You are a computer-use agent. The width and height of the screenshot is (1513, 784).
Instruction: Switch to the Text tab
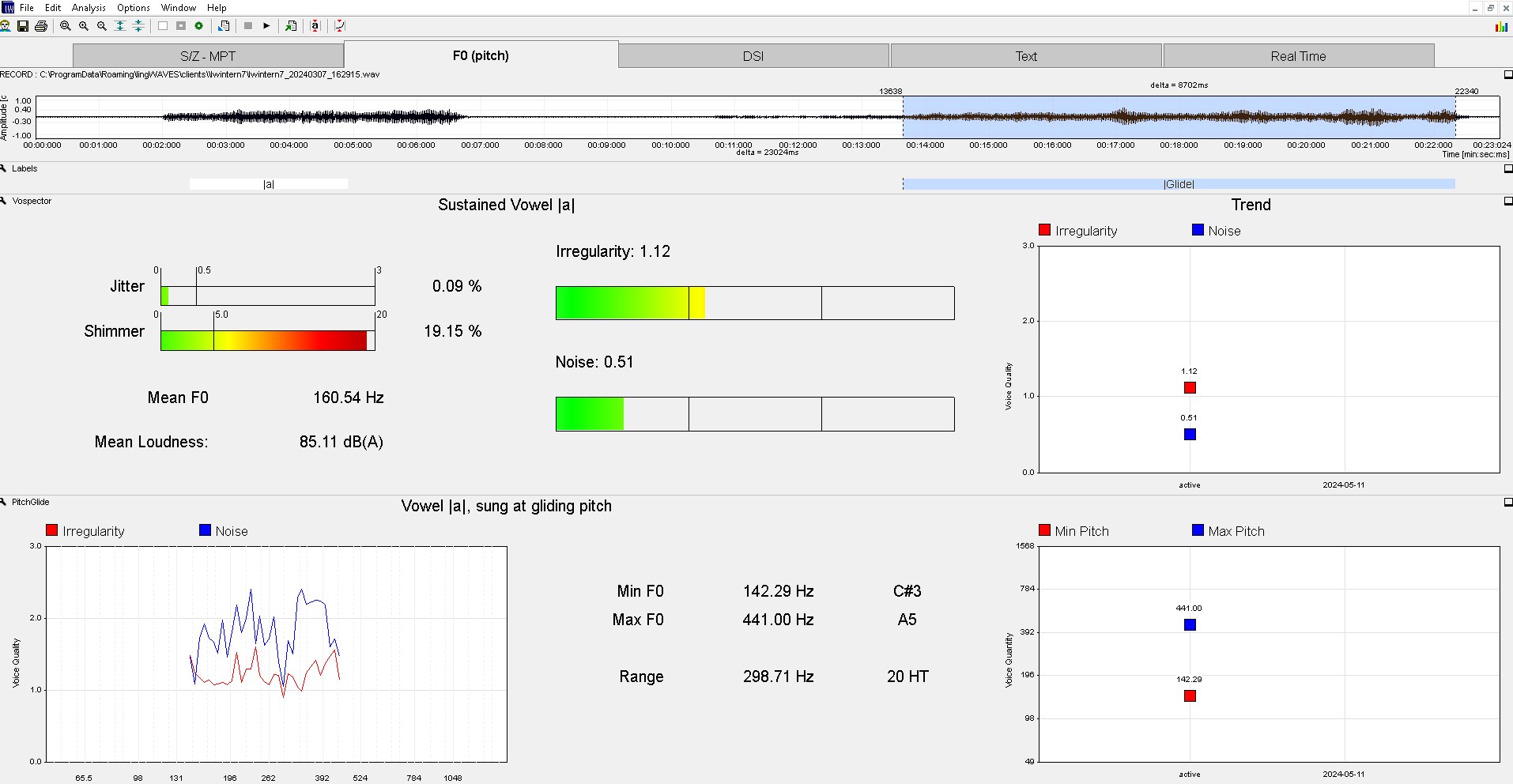click(1026, 55)
